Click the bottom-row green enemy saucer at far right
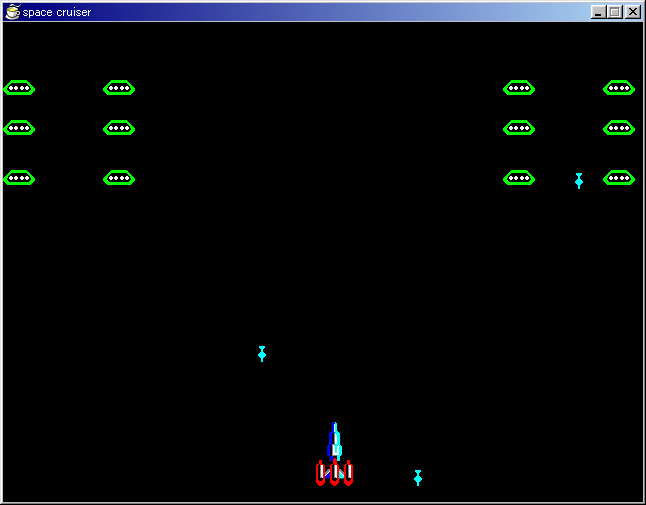 tap(619, 178)
